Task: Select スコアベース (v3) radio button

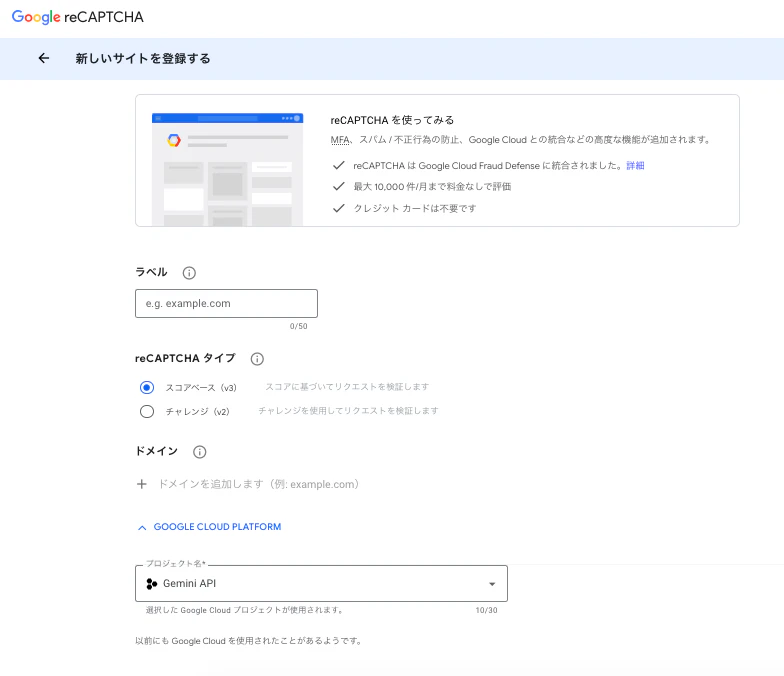Action: (x=147, y=388)
